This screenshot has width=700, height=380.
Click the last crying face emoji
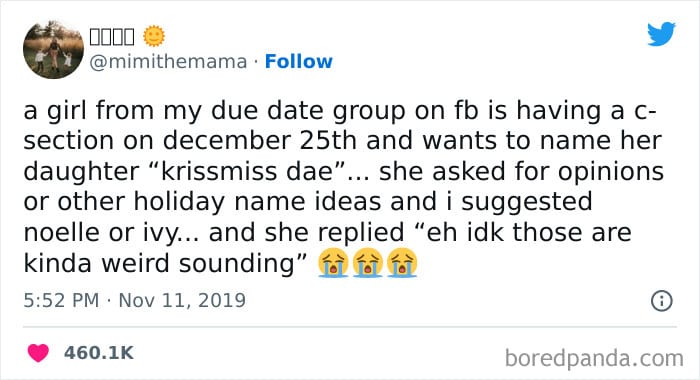[402, 263]
